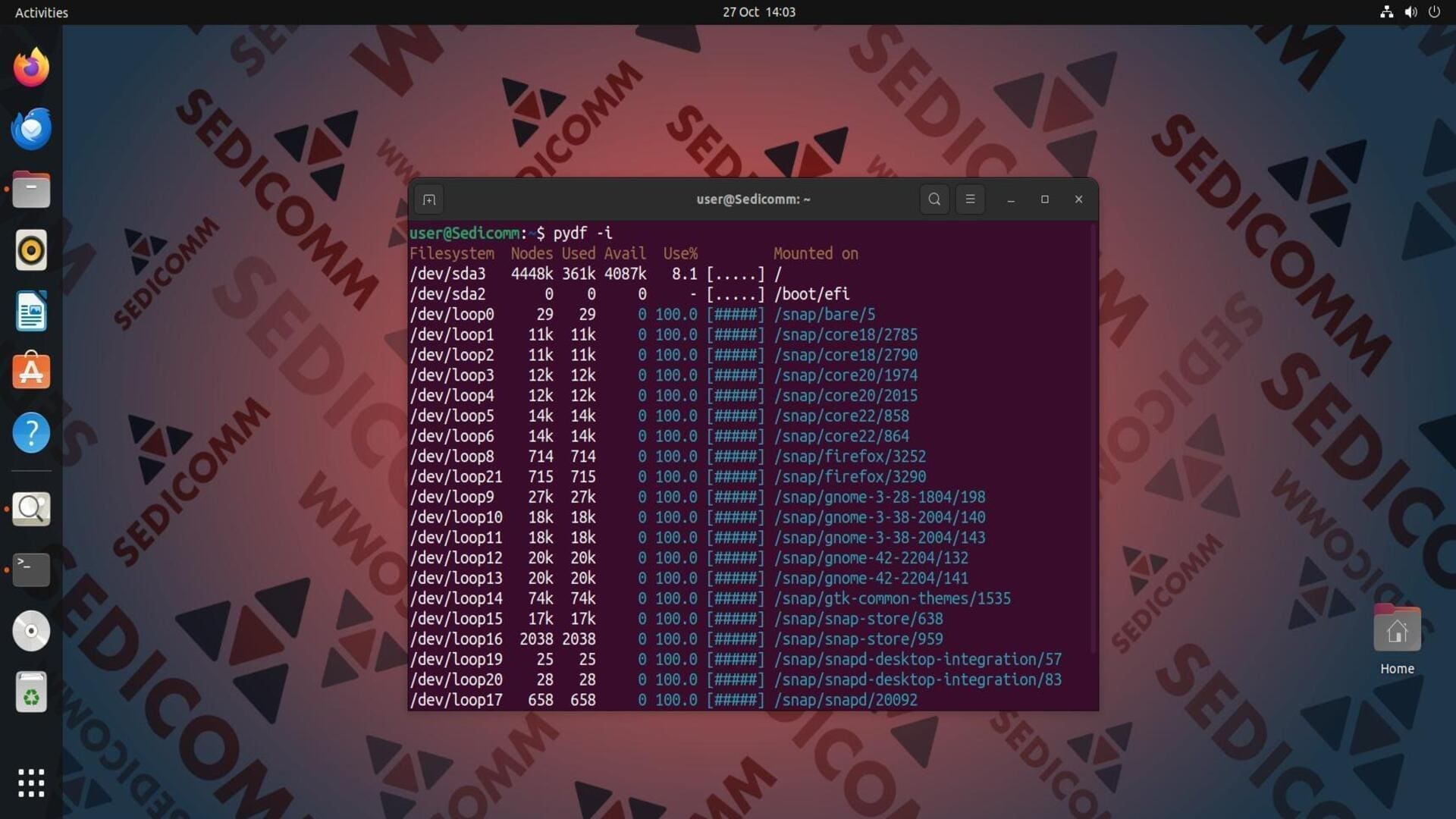
Task: Click the '/snap/gtk-common-themes/1535' mount path
Action: tap(893, 598)
